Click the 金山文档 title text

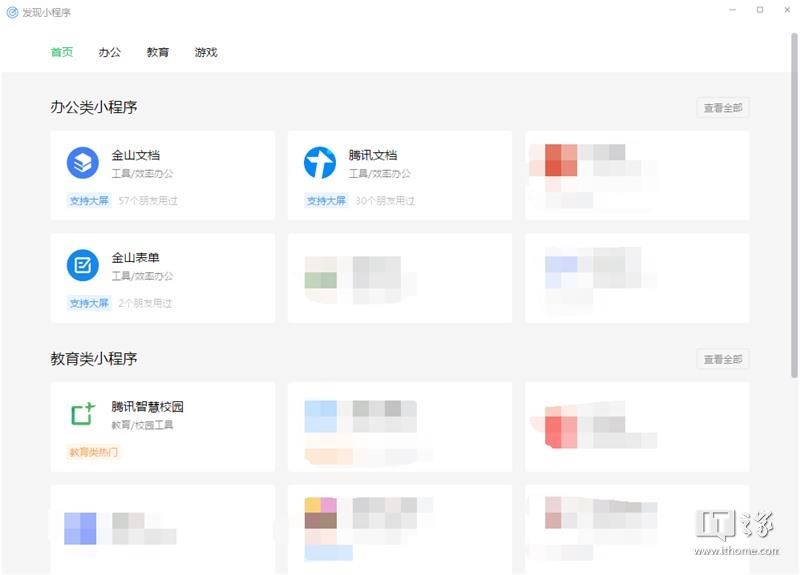[136, 155]
